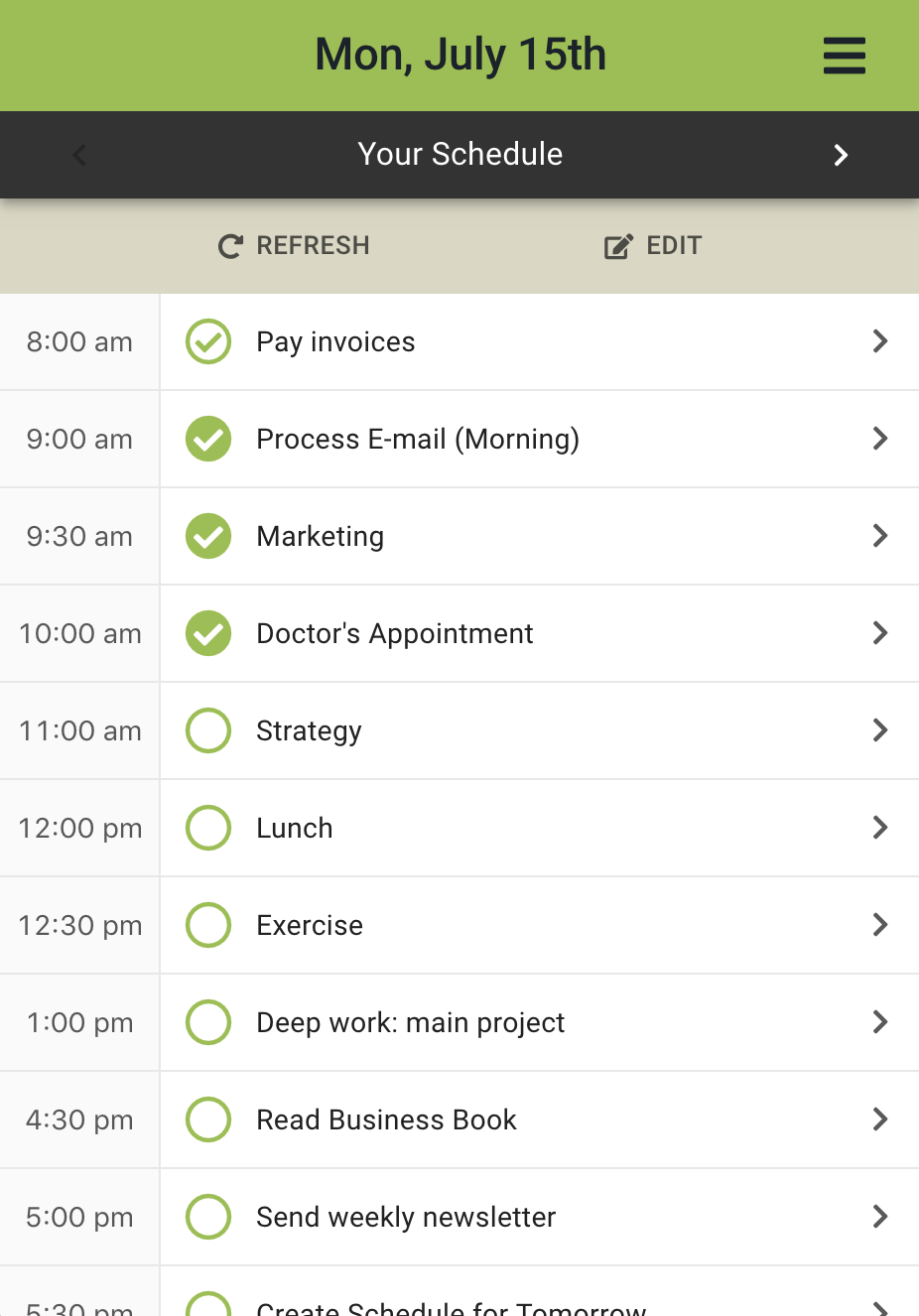The width and height of the screenshot is (919, 1316).
Task: Click the EDIT button label
Action: point(674,245)
